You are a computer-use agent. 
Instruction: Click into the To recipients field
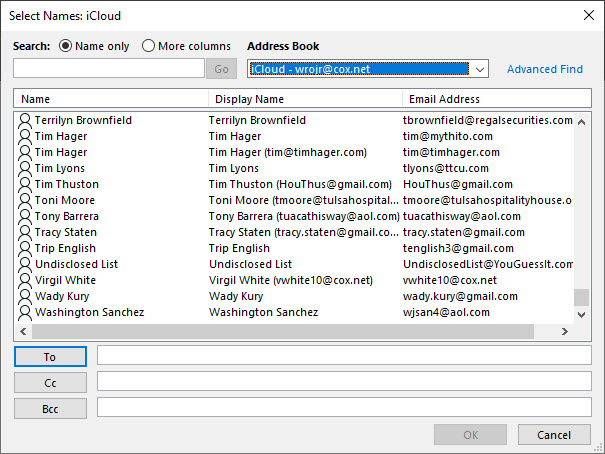[344, 355]
